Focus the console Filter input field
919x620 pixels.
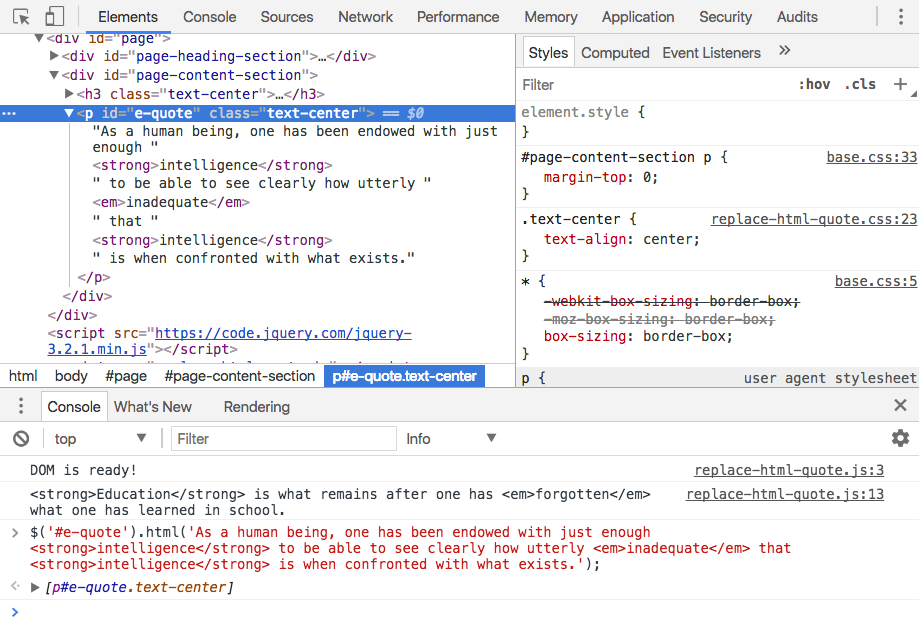[x=284, y=438]
